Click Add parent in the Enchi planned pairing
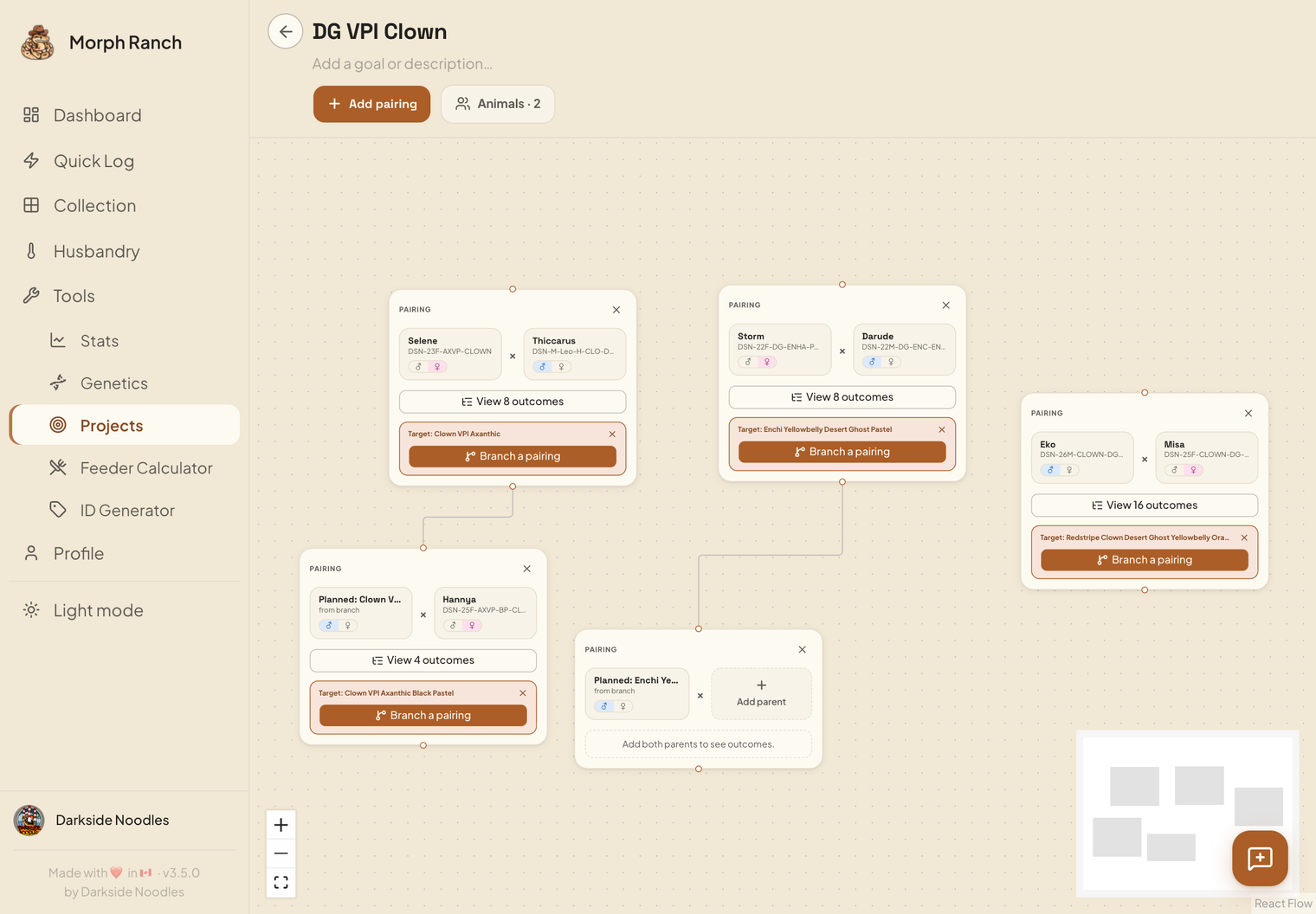Viewport: 1316px width, 914px height. (x=762, y=693)
